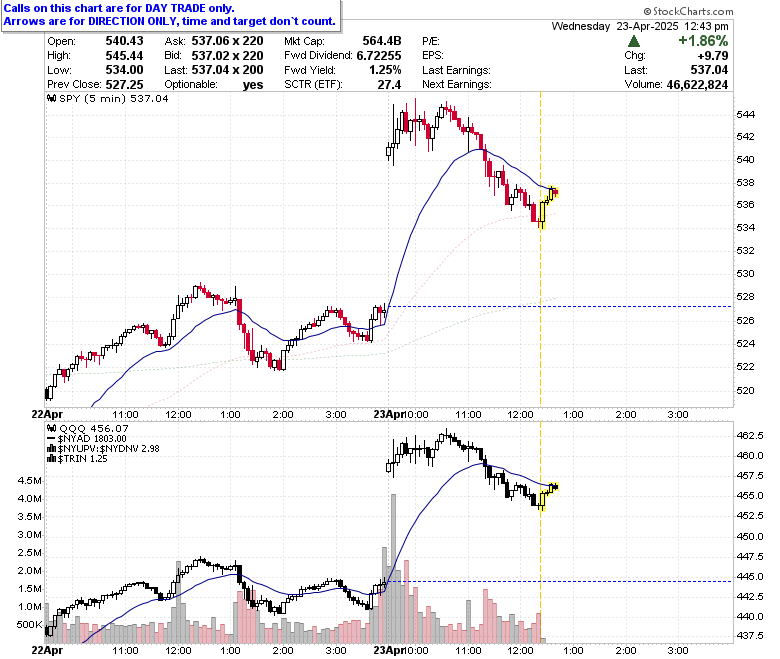Click the Bid quote 537.02 x 220
This screenshot has width=780, height=659.
227,56
